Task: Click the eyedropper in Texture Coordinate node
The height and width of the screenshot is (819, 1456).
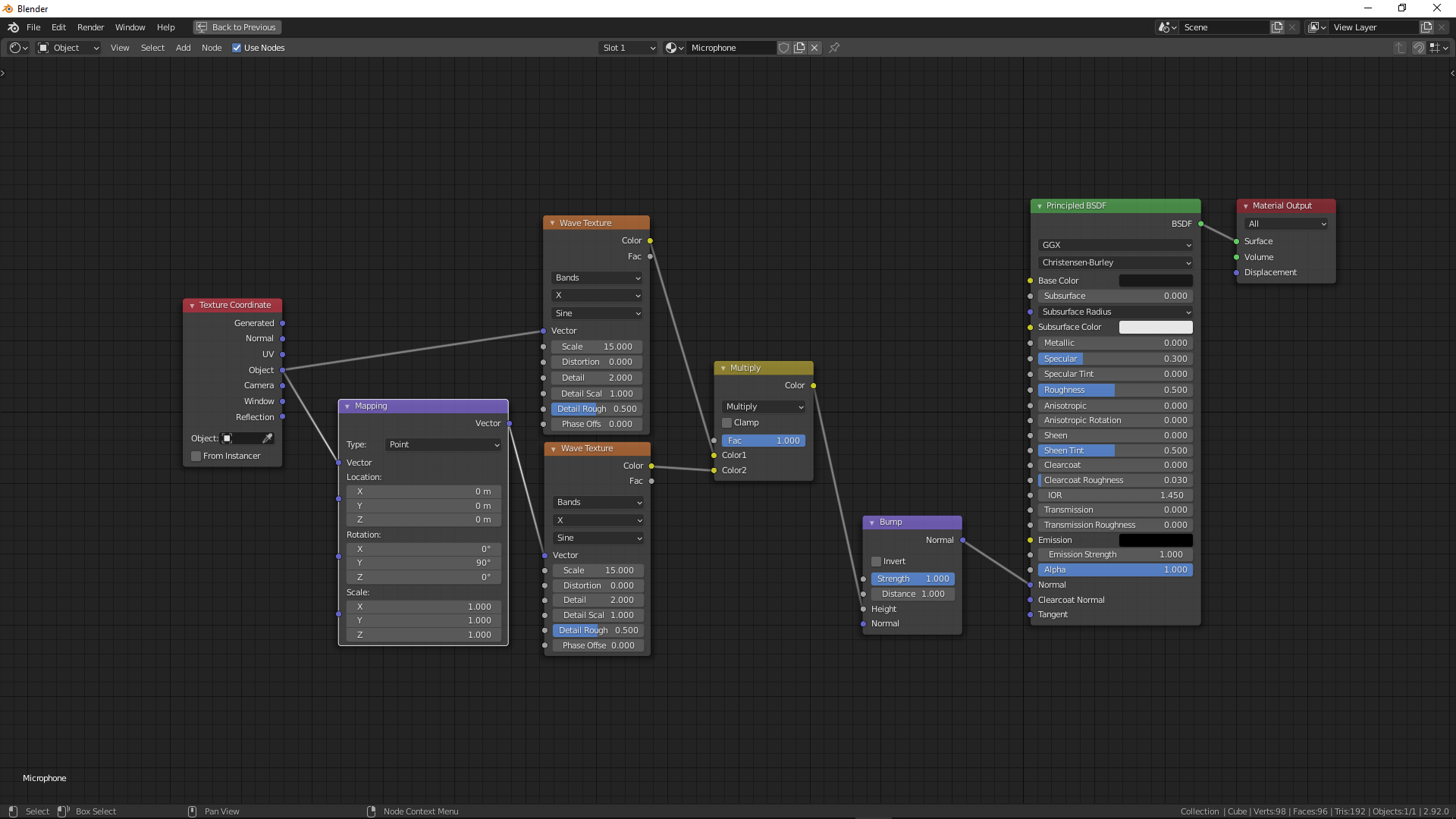Action: [267, 438]
